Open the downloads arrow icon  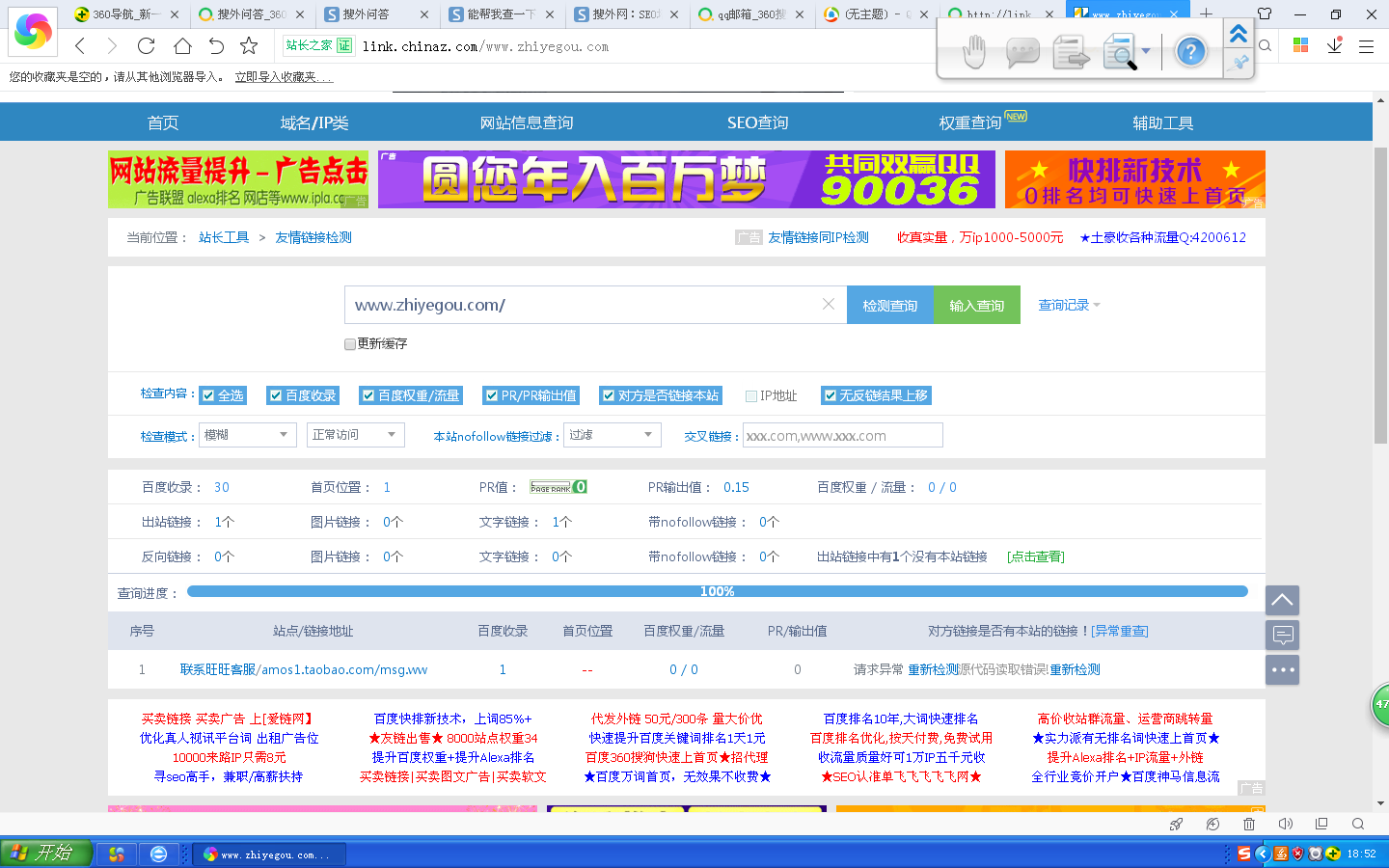point(1335,45)
